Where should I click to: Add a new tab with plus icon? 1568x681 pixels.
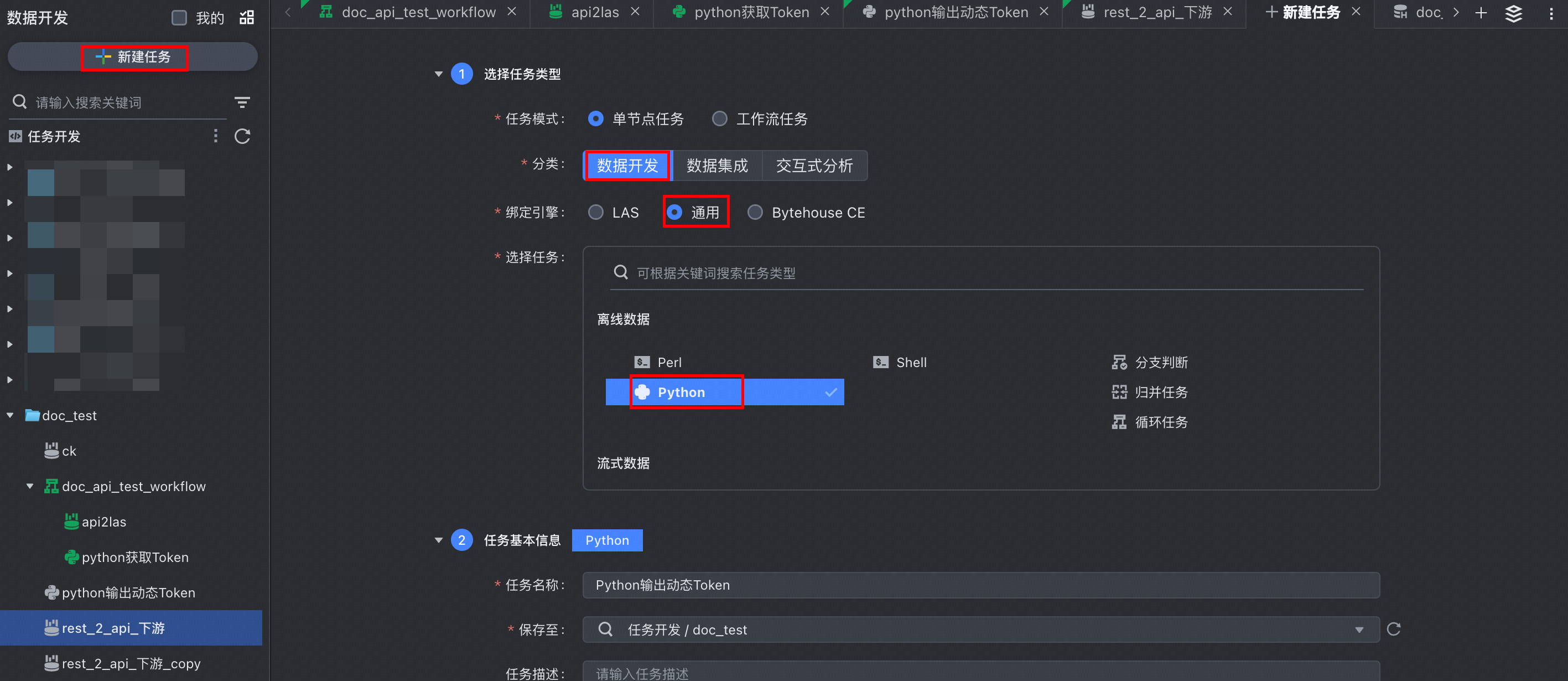click(x=1481, y=13)
